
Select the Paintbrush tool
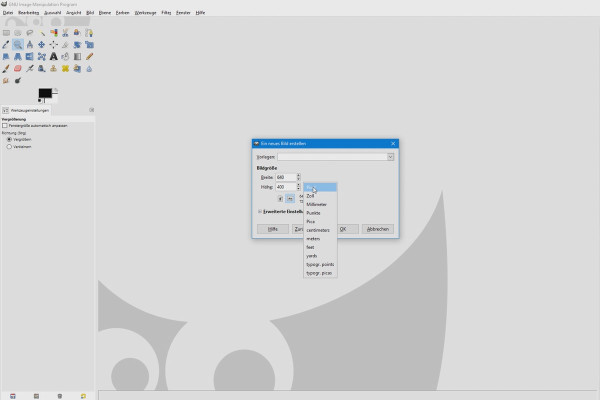coord(6,69)
